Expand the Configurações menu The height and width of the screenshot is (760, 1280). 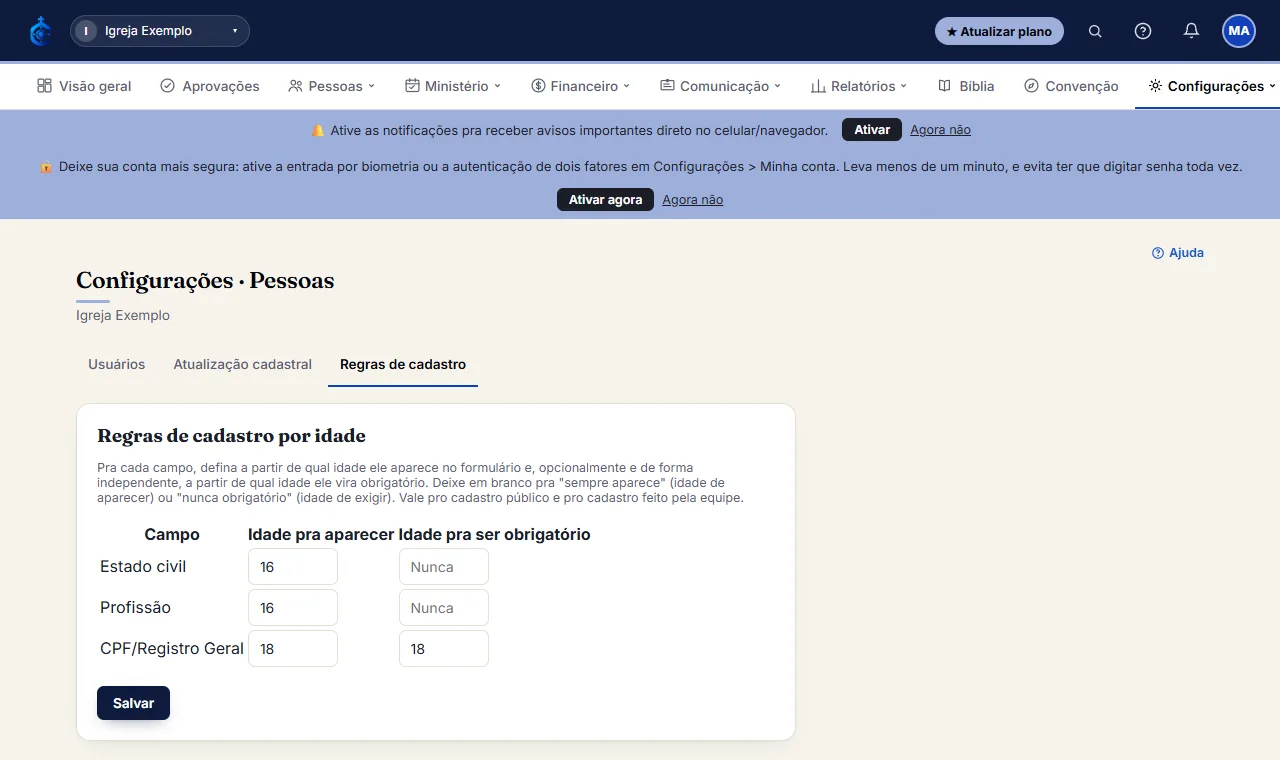click(1213, 86)
